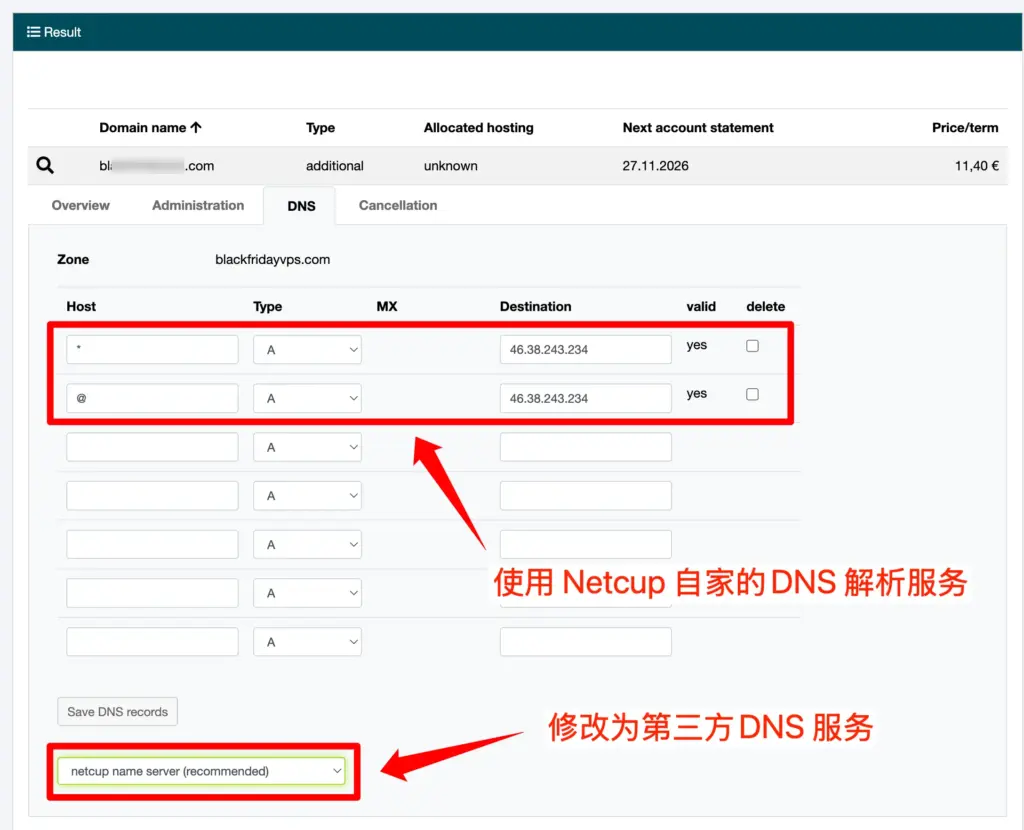
Task: Click the Result list icon in header
Action: (x=33, y=32)
